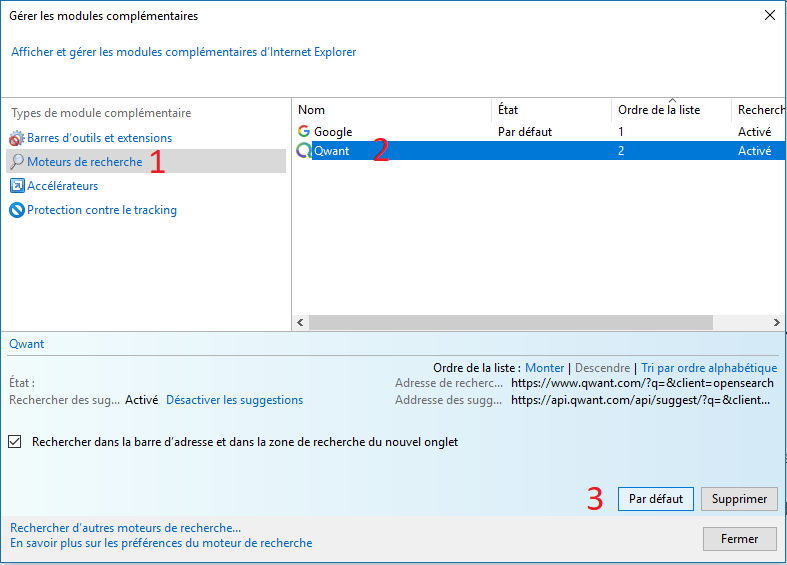Click Tri par ordre alphabétique link
Screen dimensions: 787x565
(708, 368)
